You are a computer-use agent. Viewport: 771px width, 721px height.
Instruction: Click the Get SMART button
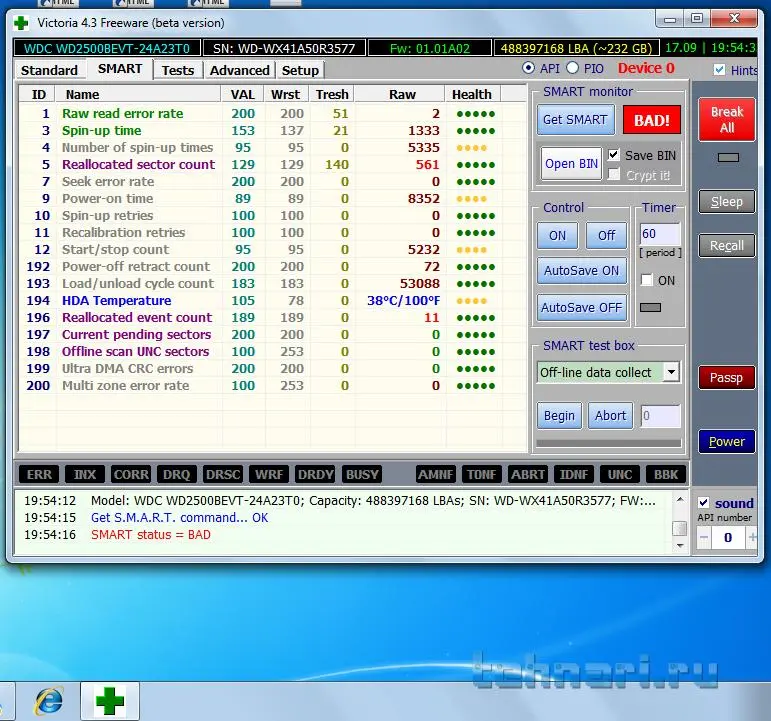point(575,120)
